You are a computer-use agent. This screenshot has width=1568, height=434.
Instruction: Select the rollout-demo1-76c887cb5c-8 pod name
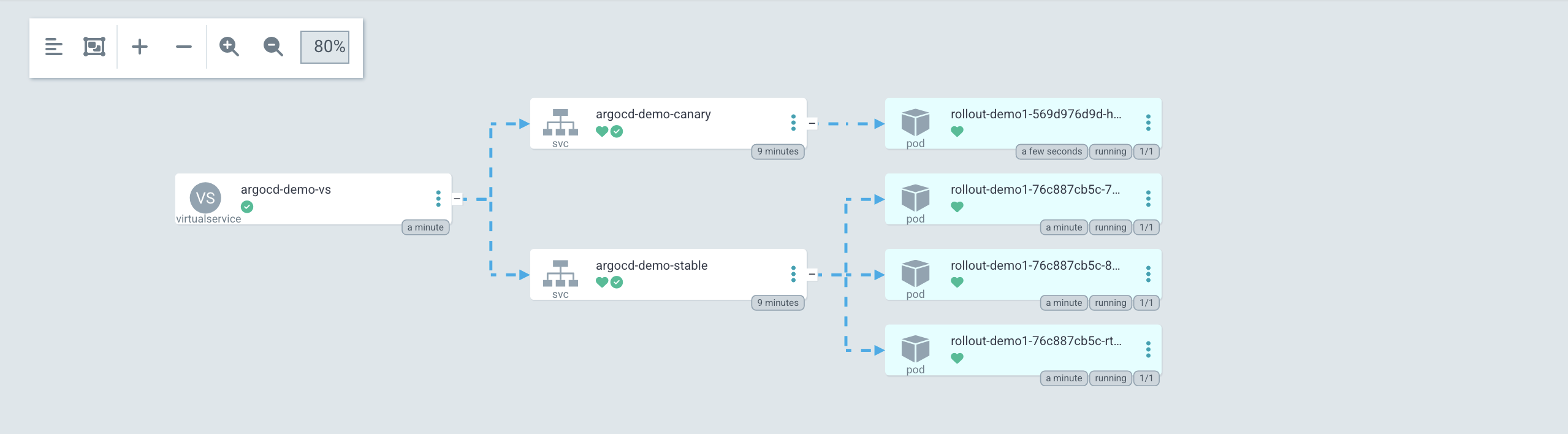coord(1035,265)
